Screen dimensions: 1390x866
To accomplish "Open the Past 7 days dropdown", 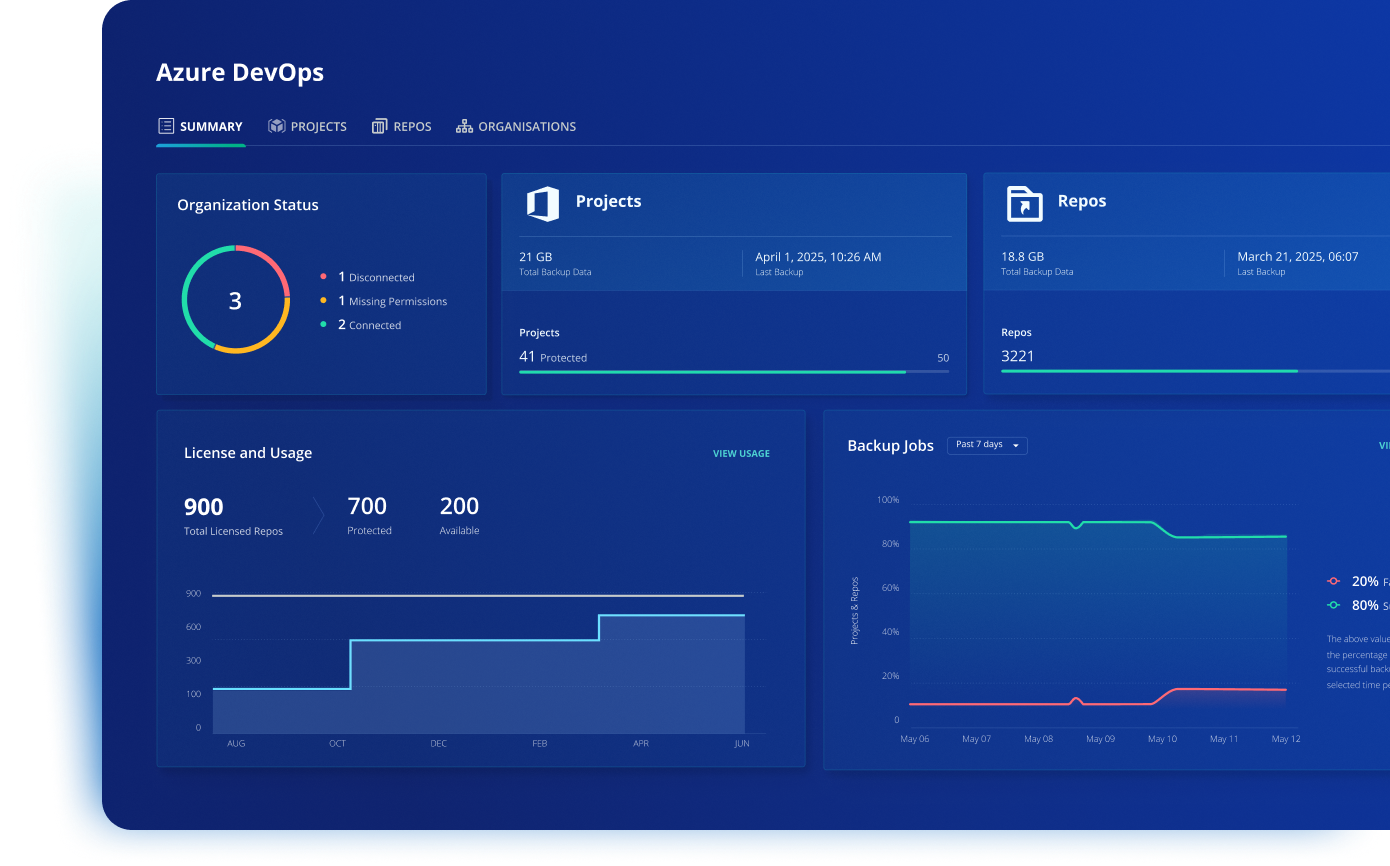I will click(987, 445).
